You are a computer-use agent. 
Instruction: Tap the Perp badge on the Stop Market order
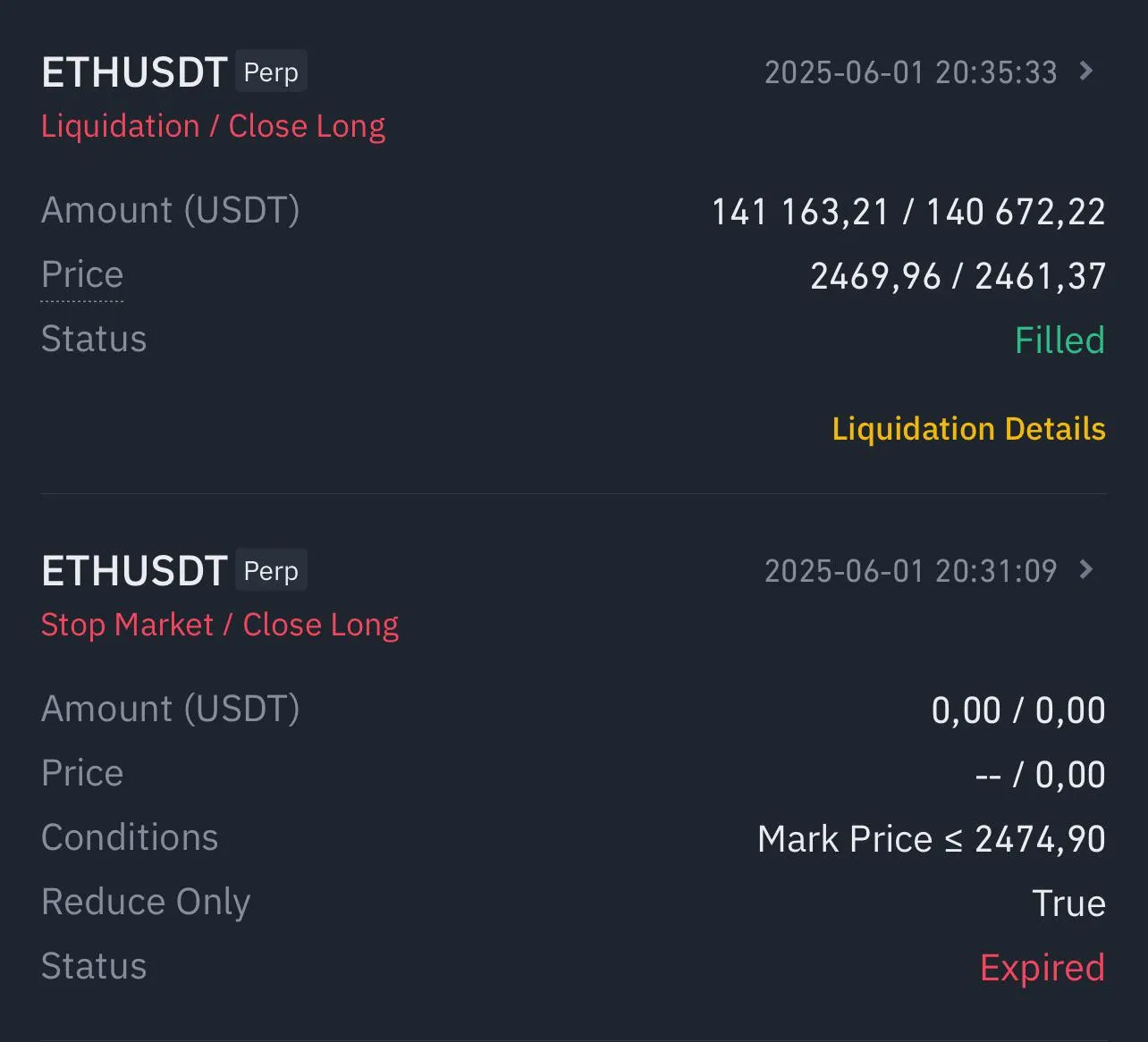pos(271,570)
